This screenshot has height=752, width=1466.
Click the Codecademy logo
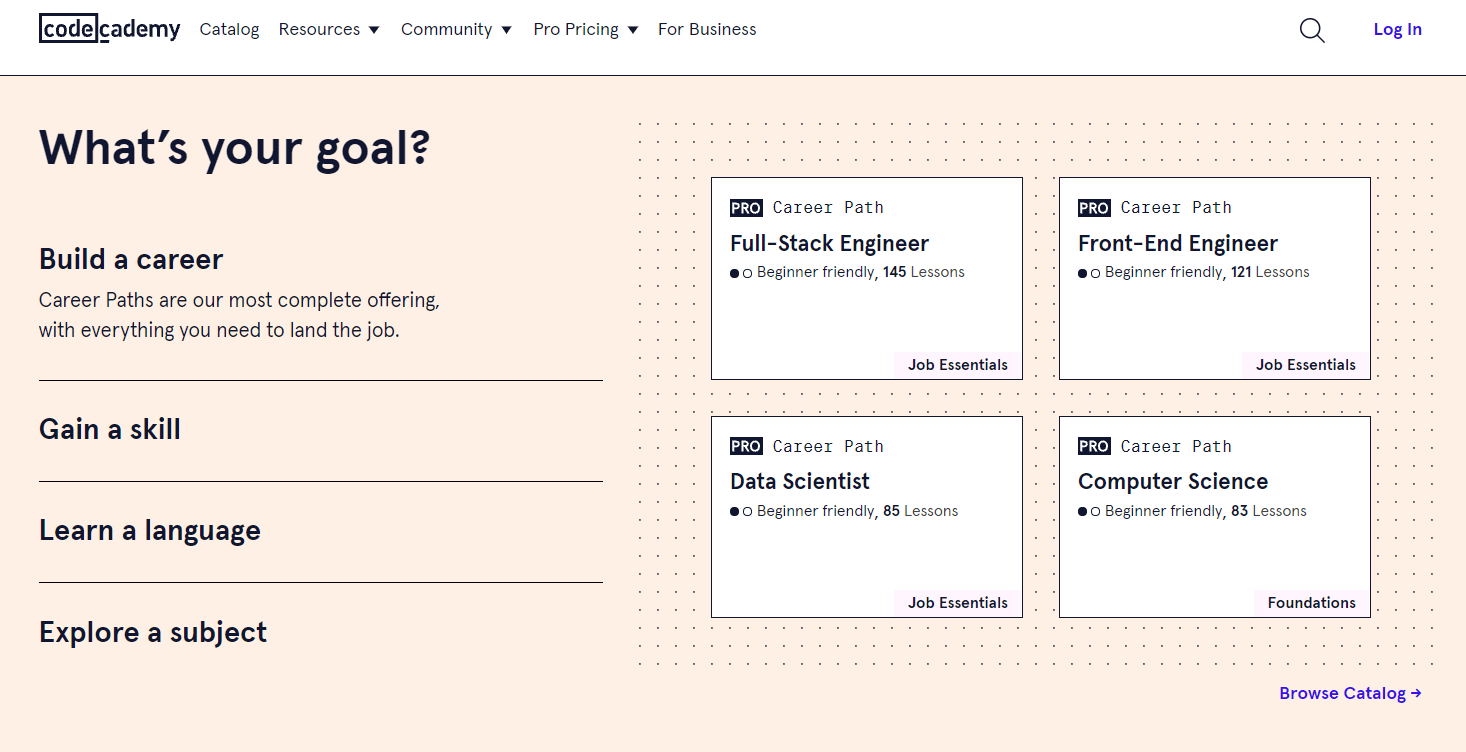click(x=110, y=29)
